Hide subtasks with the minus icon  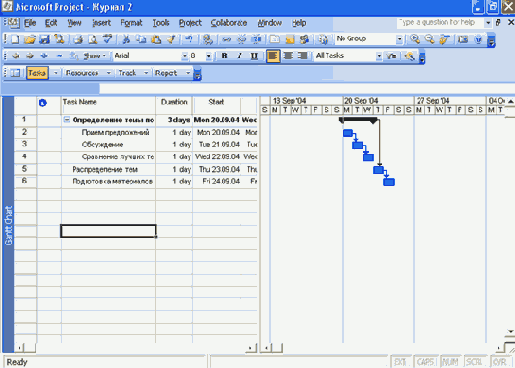pyautogui.click(x=59, y=56)
